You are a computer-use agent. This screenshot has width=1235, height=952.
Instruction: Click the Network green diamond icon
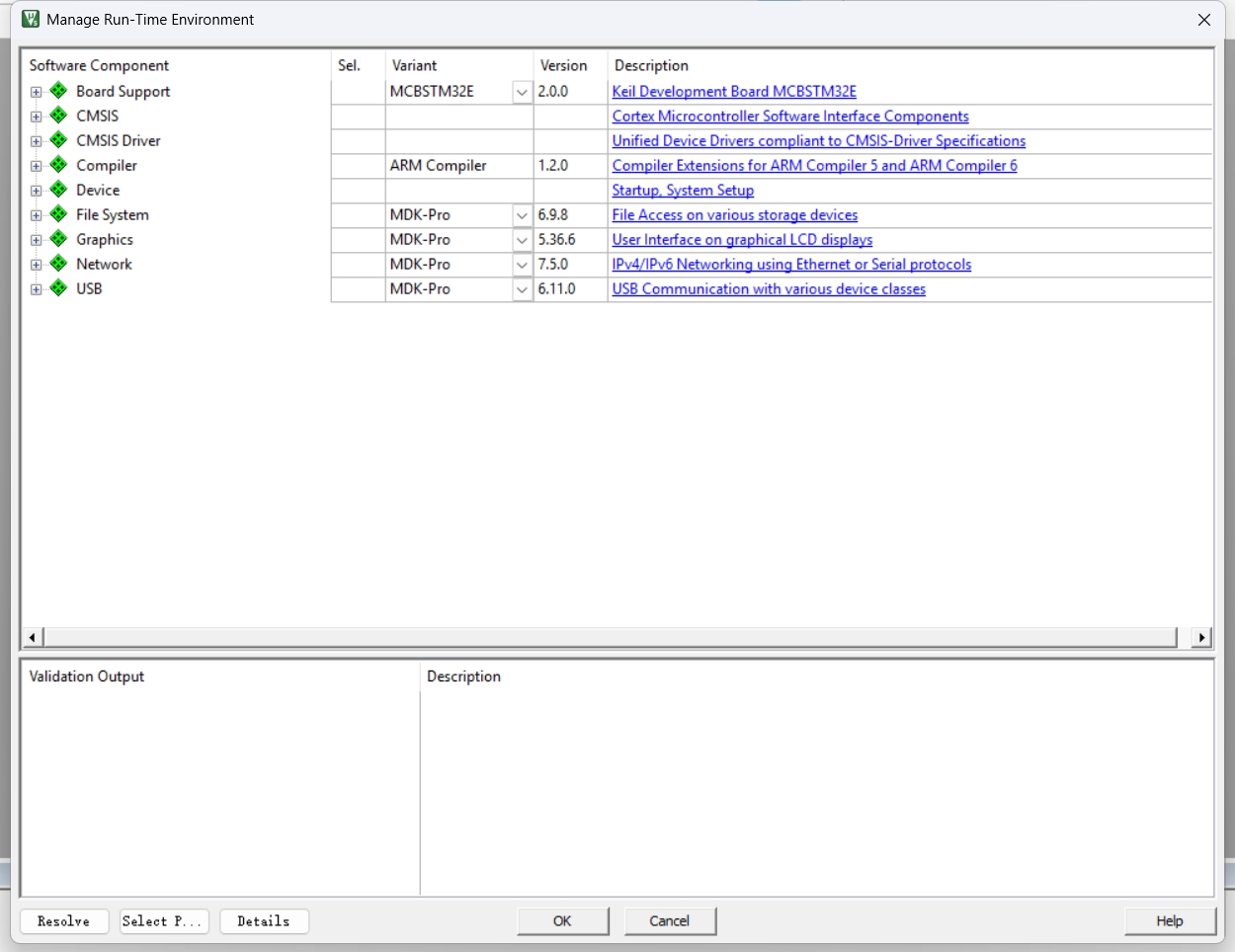[x=59, y=264]
